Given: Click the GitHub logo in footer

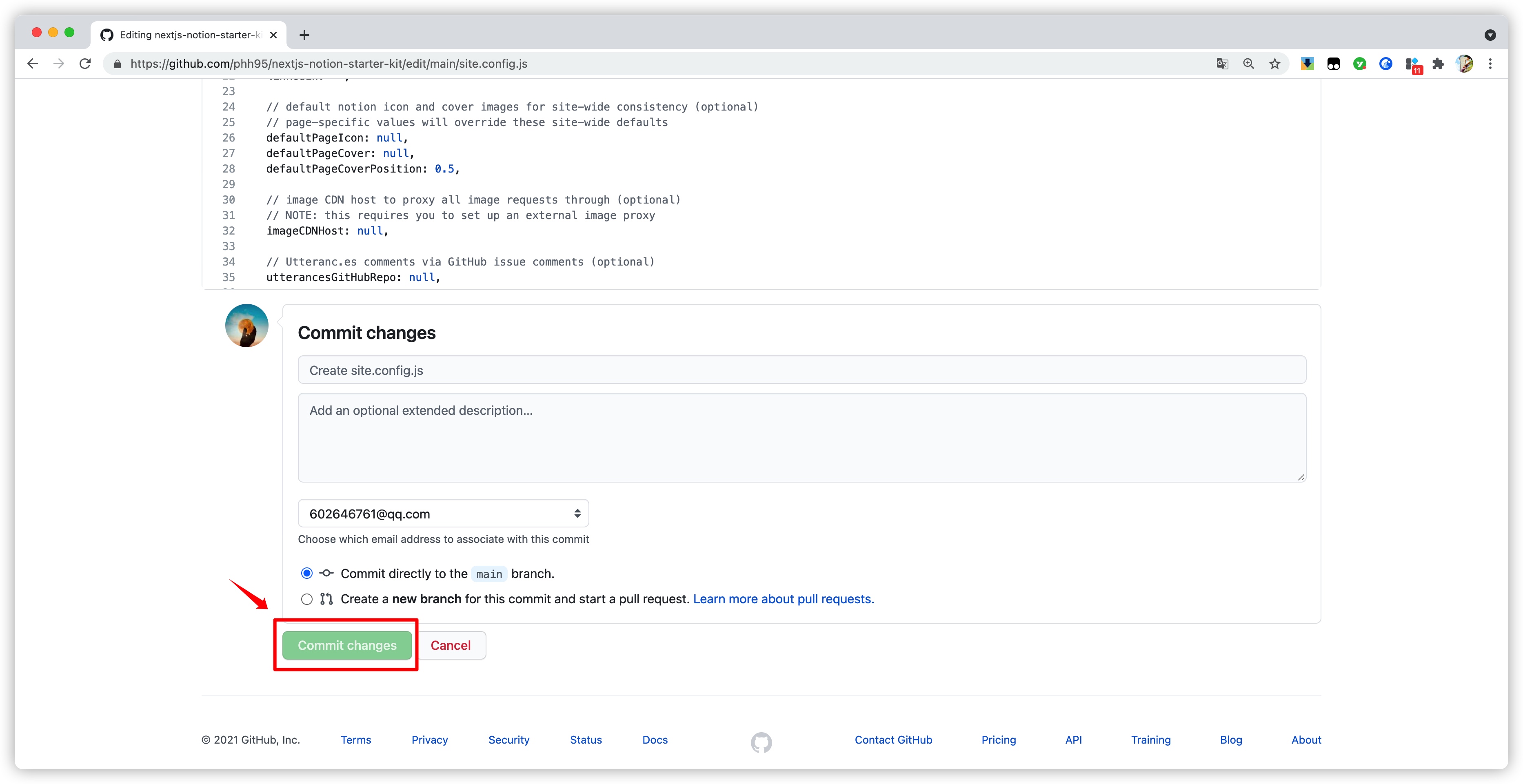Looking at the screenshot, I should point(761,742).
